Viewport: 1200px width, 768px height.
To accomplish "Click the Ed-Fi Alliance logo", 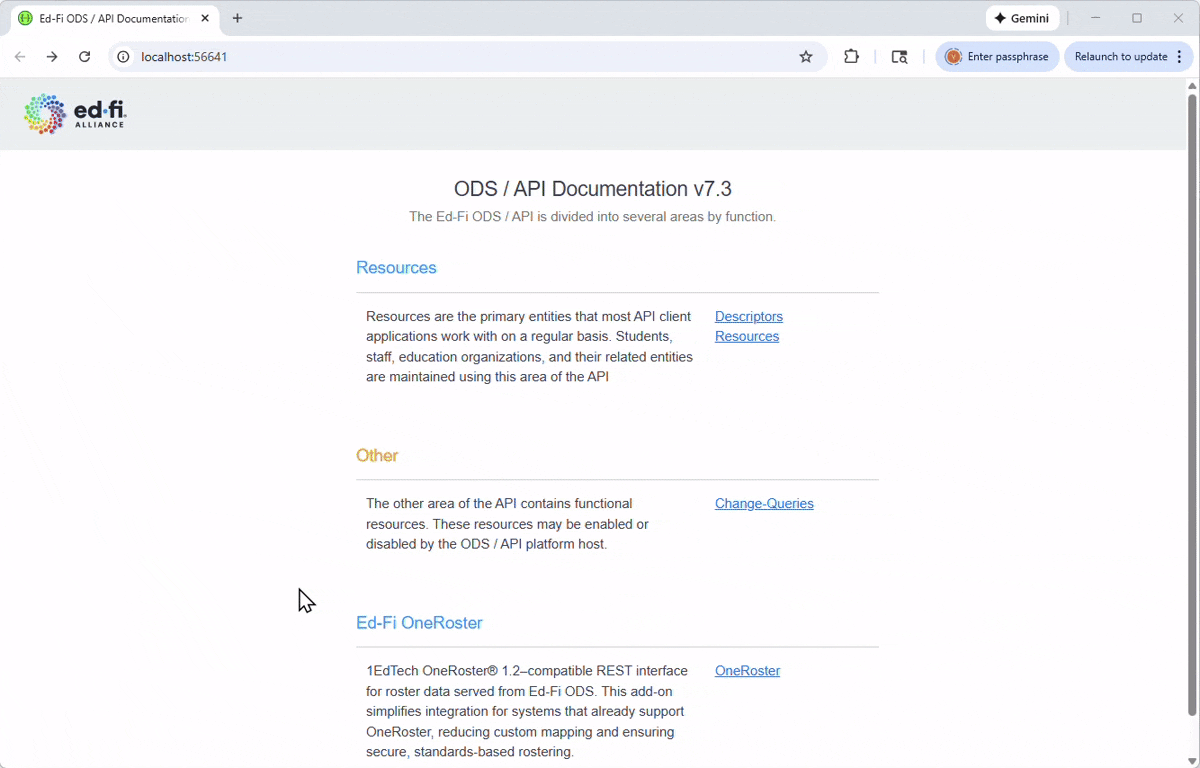I will pyautogui.click(x=76, y=114).
